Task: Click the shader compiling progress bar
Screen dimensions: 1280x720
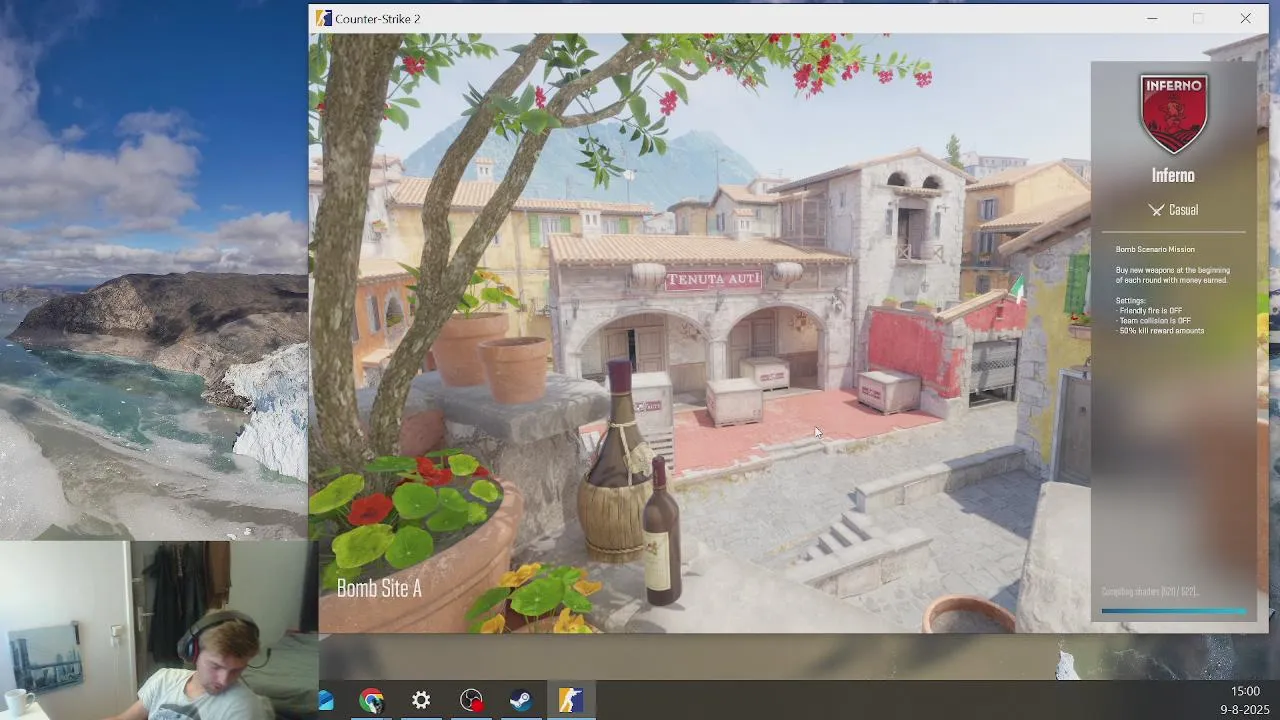Action: 1174,611
